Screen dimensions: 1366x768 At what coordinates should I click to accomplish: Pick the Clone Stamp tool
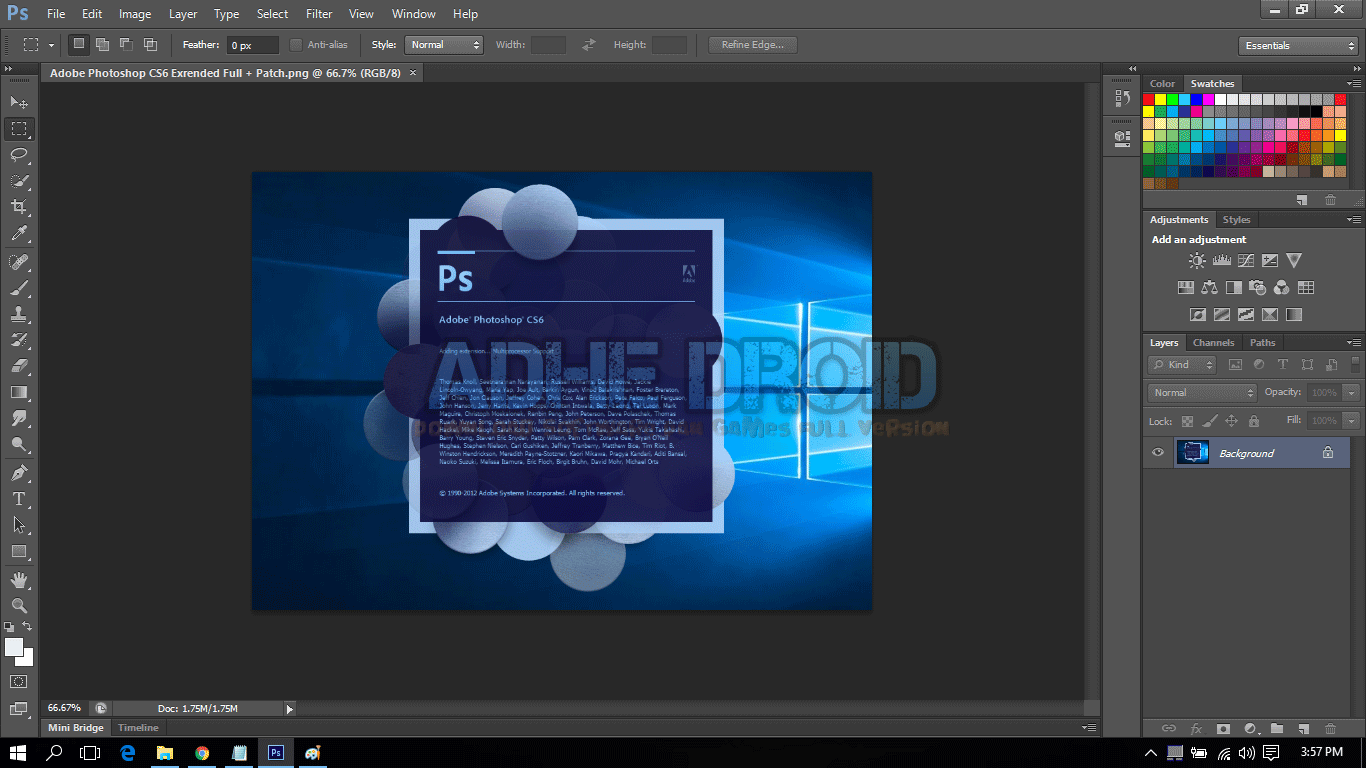19,314
